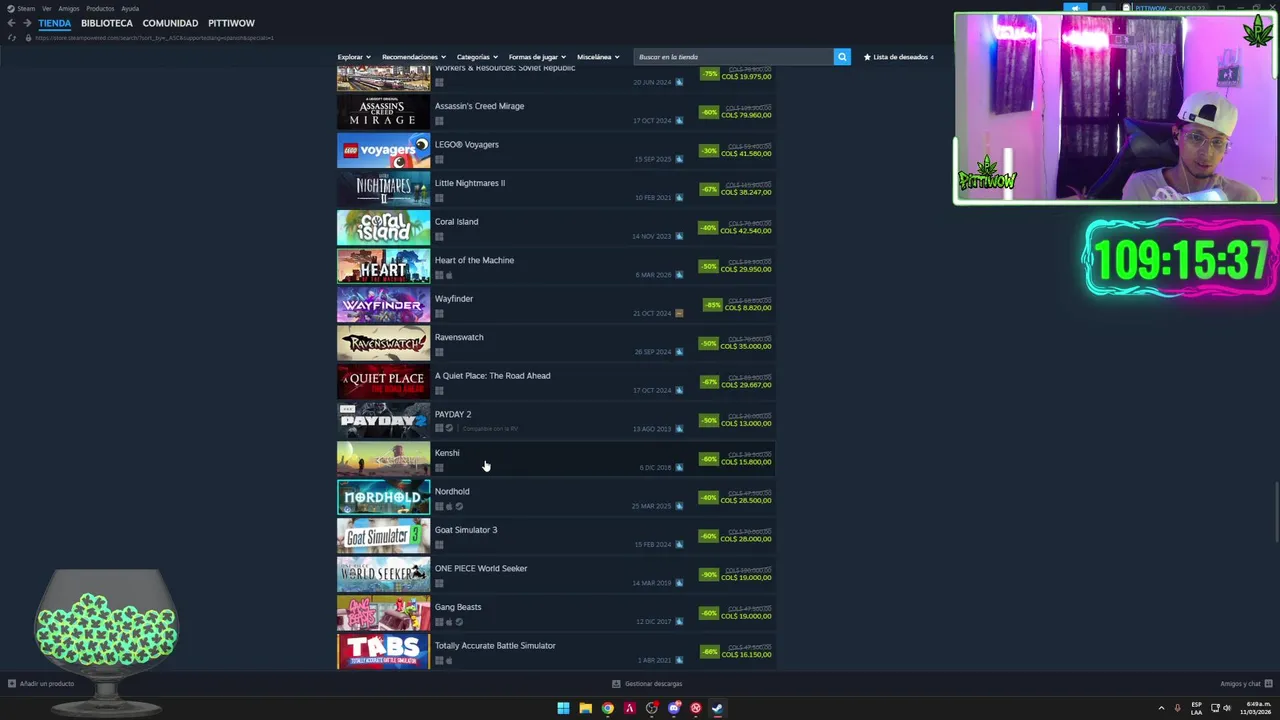
Task: Open the Amigos y chat icon
Action: click(x=1268, y=684)
